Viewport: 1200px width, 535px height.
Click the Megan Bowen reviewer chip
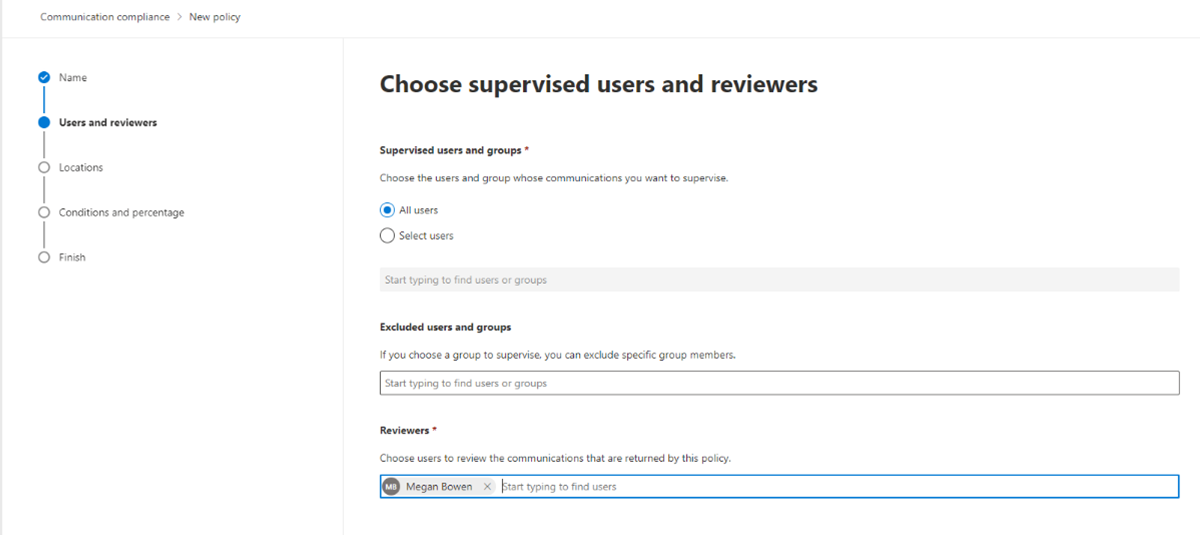tap(439, 486)
